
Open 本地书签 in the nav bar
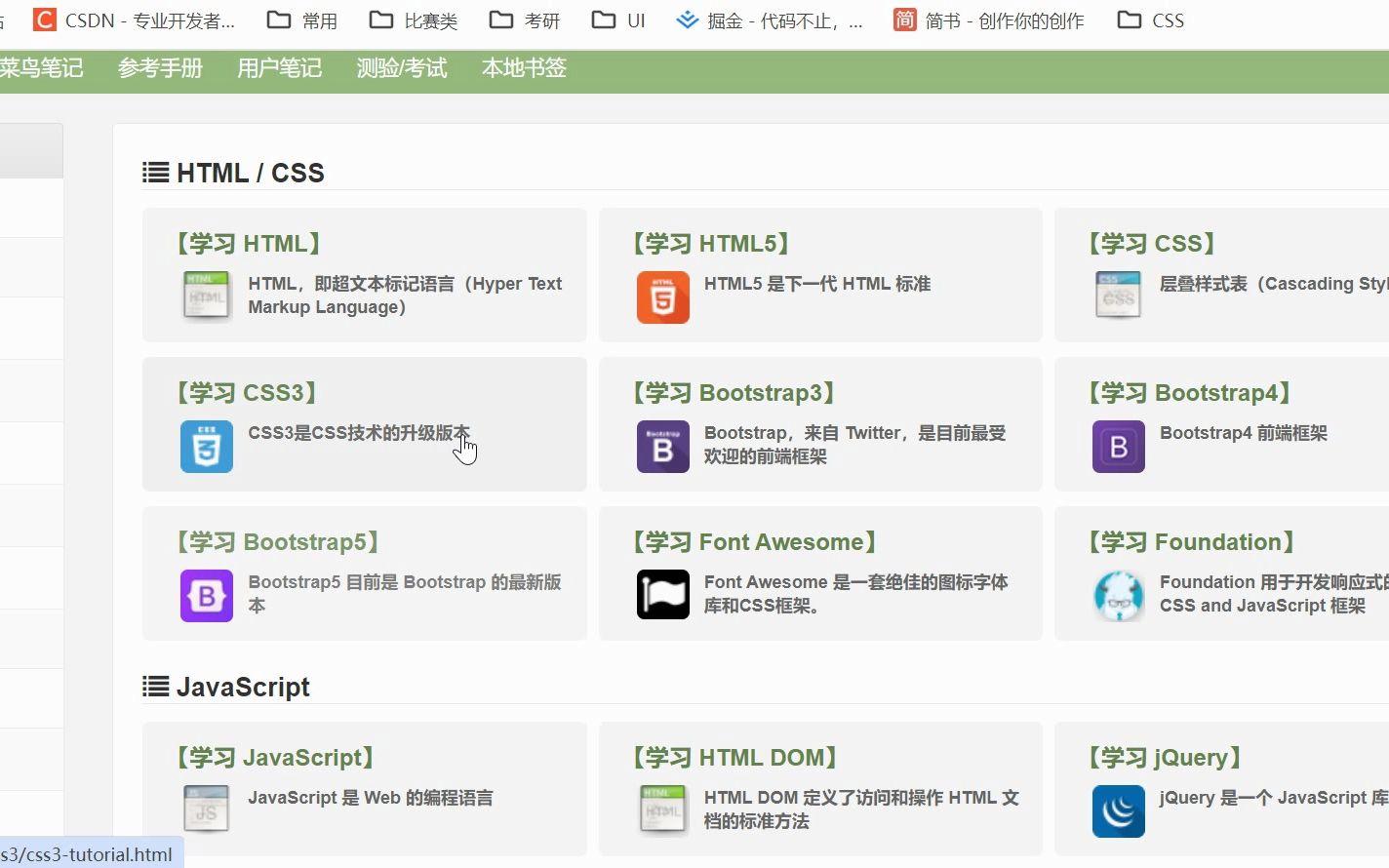tap(524, 67)
